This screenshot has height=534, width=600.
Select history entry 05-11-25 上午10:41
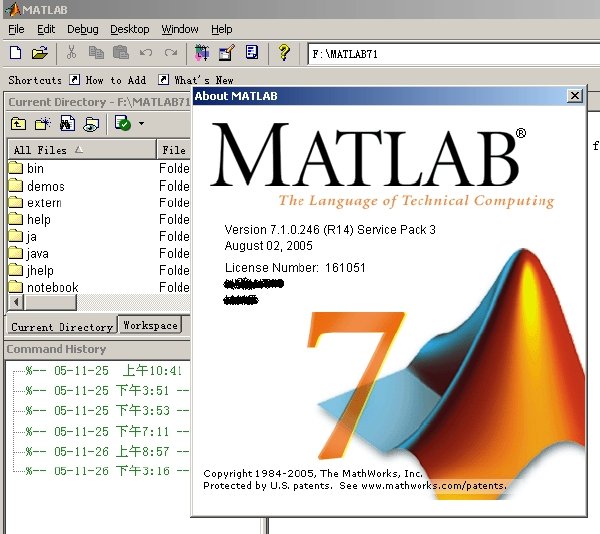click(x=103, y=370)
